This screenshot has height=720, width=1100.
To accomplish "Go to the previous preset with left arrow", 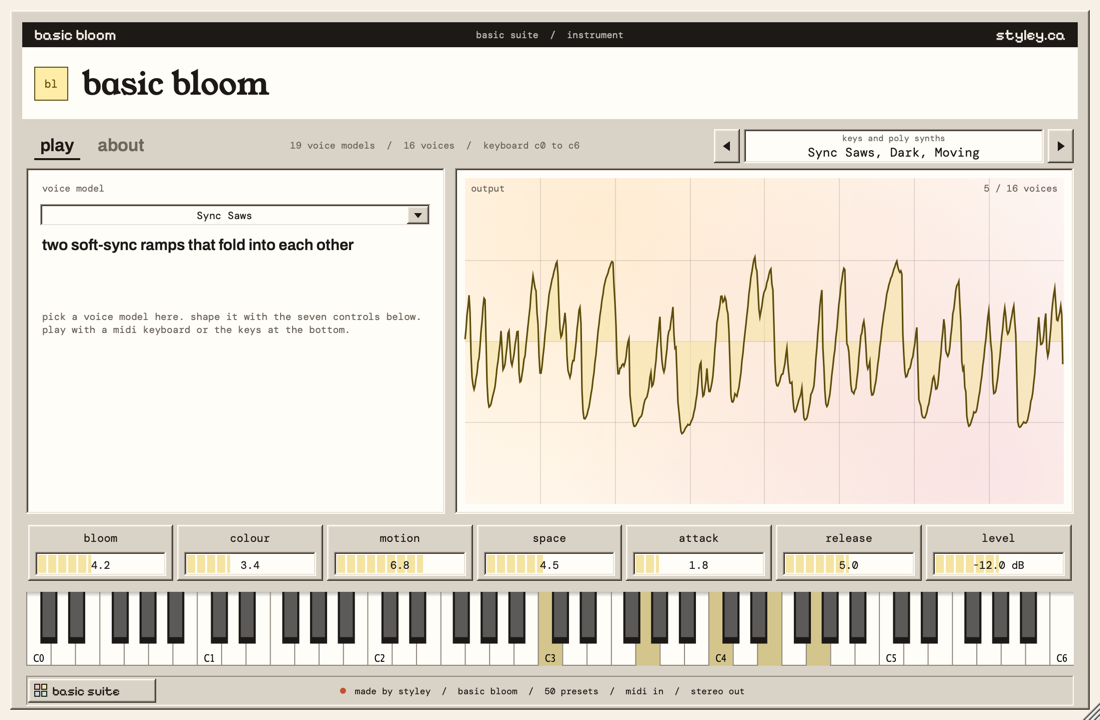I will point(726,146).
